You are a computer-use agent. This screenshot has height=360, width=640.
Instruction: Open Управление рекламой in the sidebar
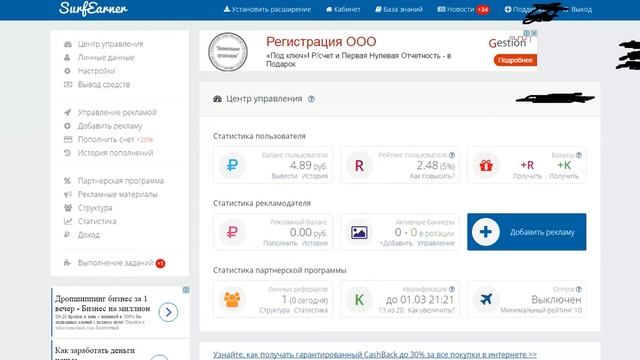click(117, 112)
